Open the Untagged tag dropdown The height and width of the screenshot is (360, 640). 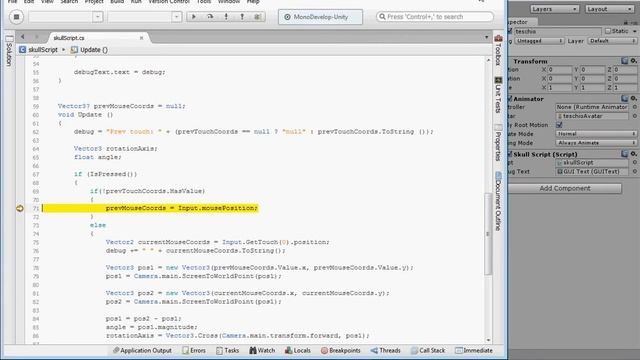539,41
